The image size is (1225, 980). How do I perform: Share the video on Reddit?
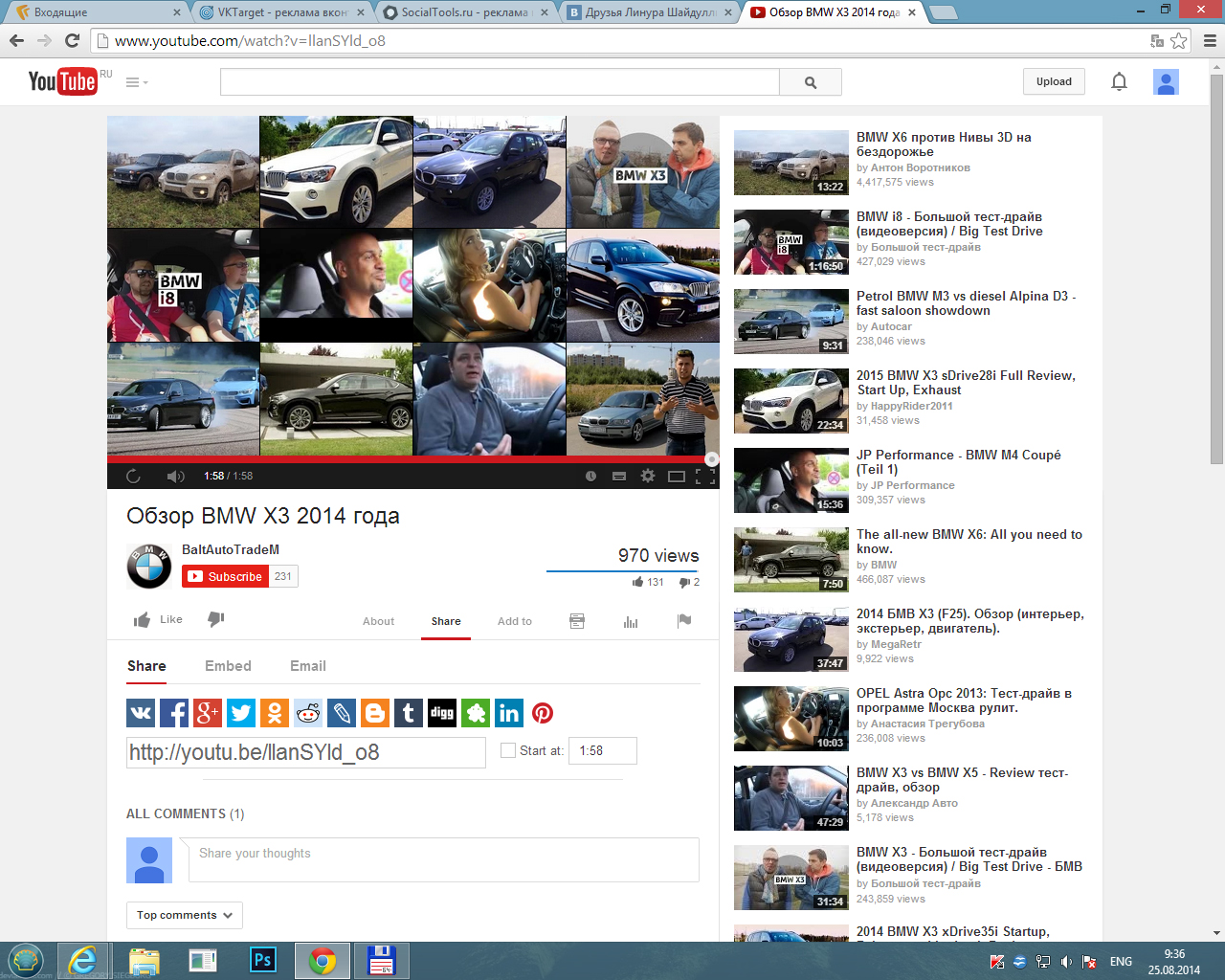point(308,713)
